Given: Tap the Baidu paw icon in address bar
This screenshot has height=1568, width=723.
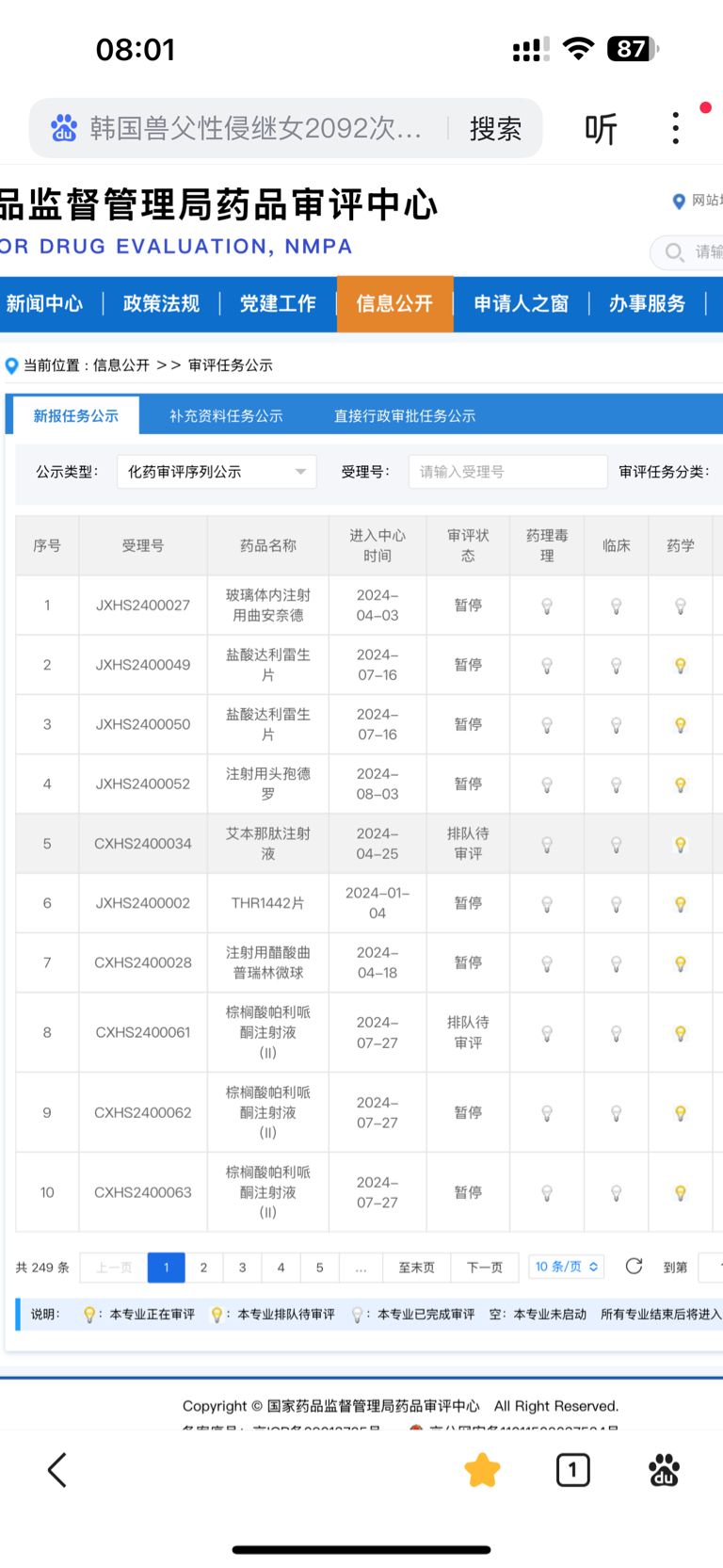Looking at the screenshot, I should pyautogui.click(x=64, y=128).
